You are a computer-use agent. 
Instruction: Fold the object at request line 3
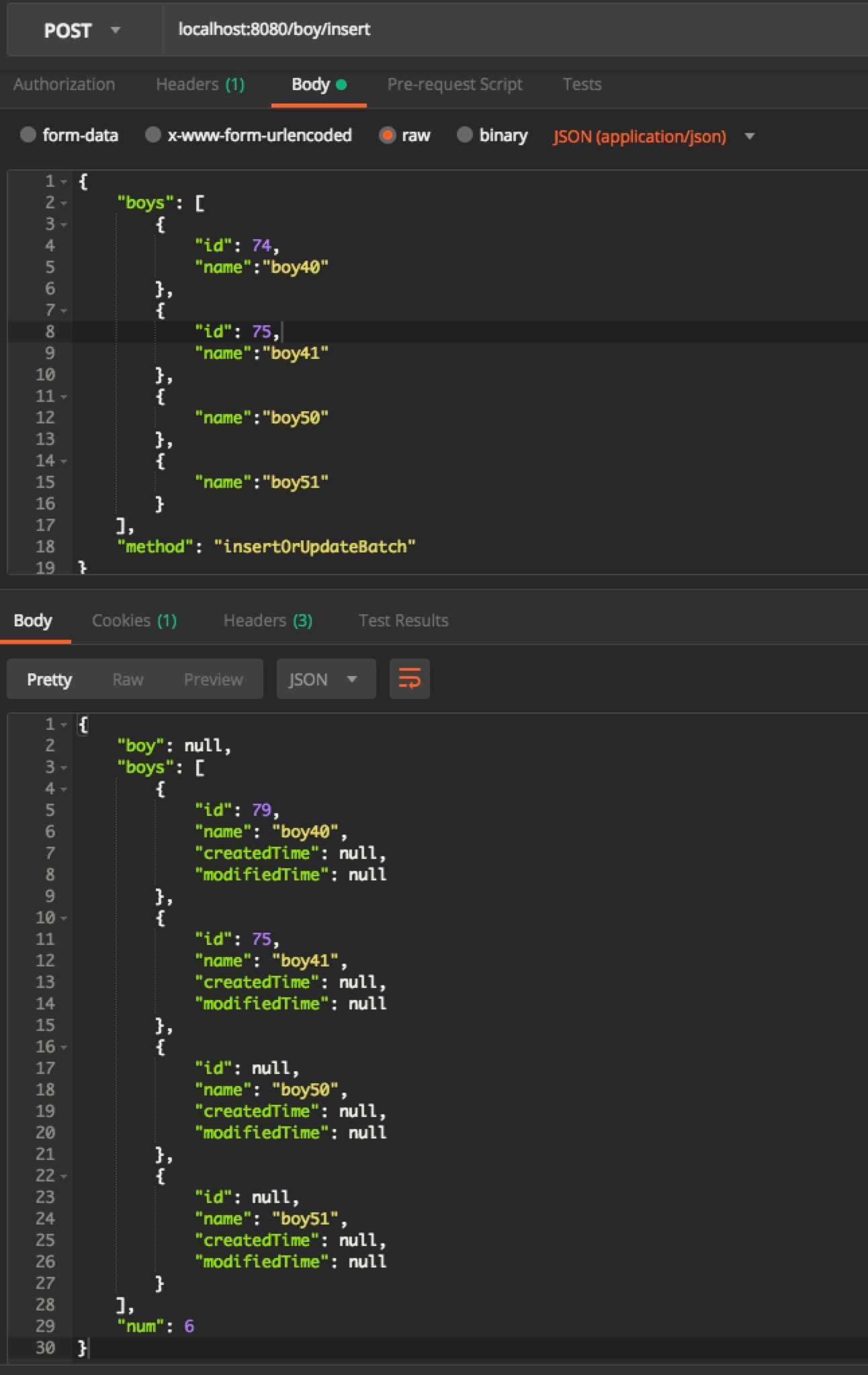[64, 225]
